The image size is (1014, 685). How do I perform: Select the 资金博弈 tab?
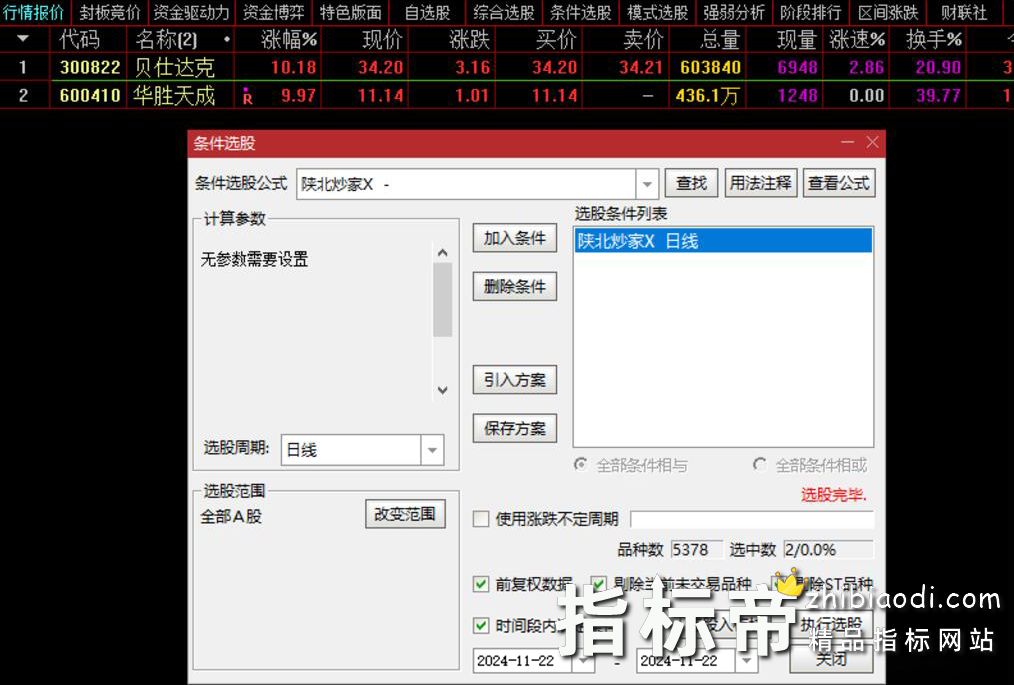pos(274,12)
